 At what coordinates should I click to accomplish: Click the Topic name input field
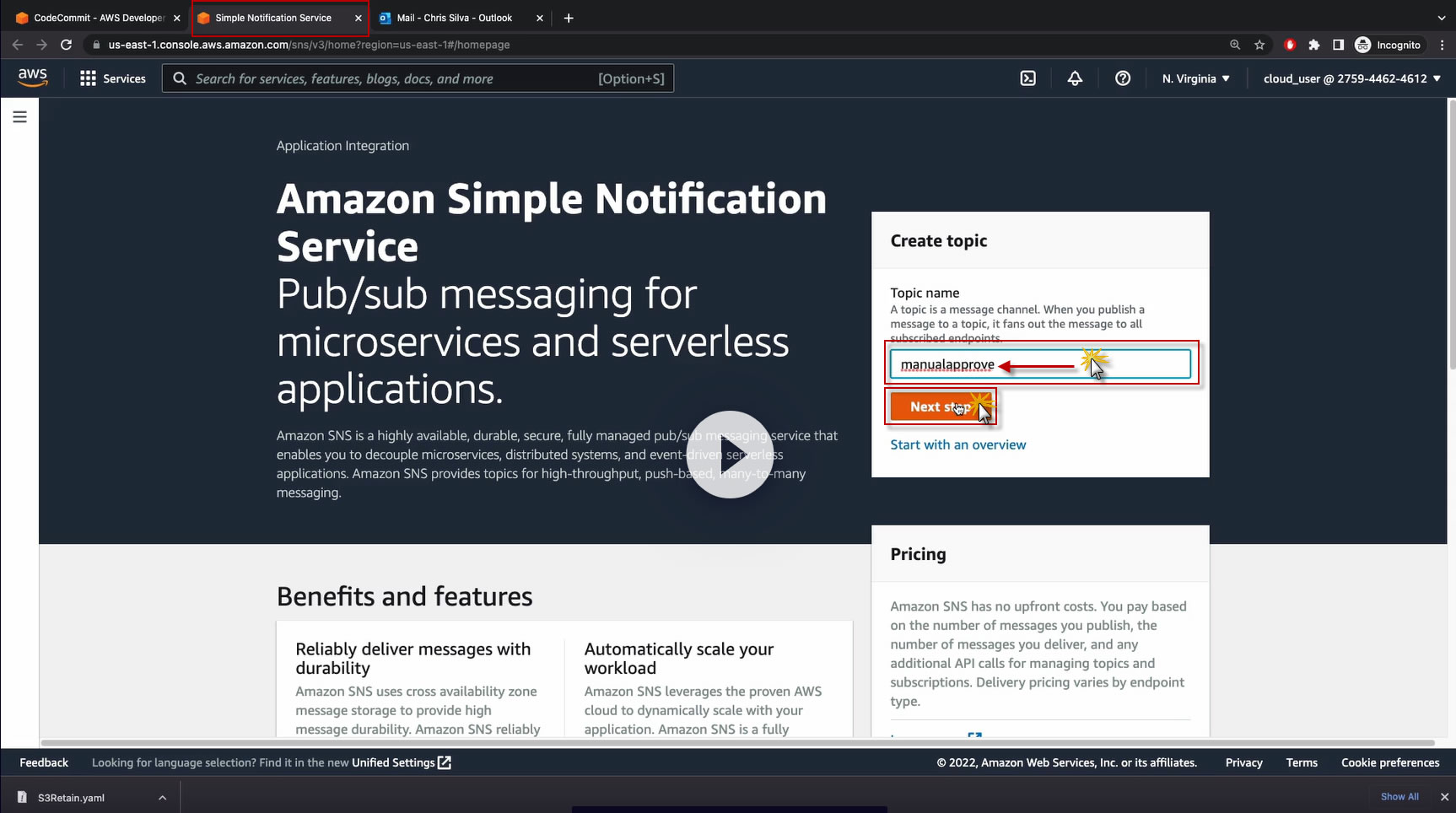(x=1040, y=364)
